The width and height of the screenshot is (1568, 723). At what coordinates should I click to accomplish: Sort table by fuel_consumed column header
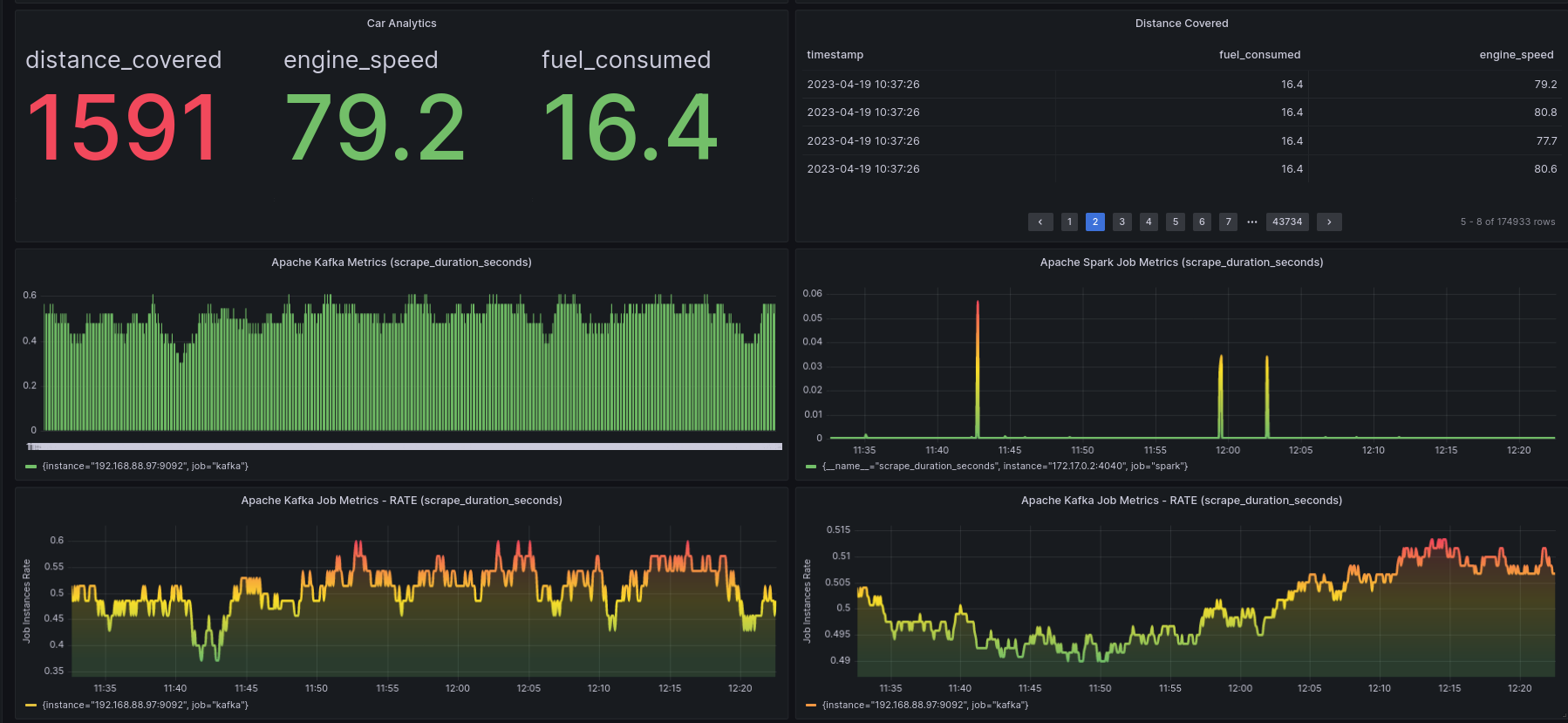click(1259, 55)
